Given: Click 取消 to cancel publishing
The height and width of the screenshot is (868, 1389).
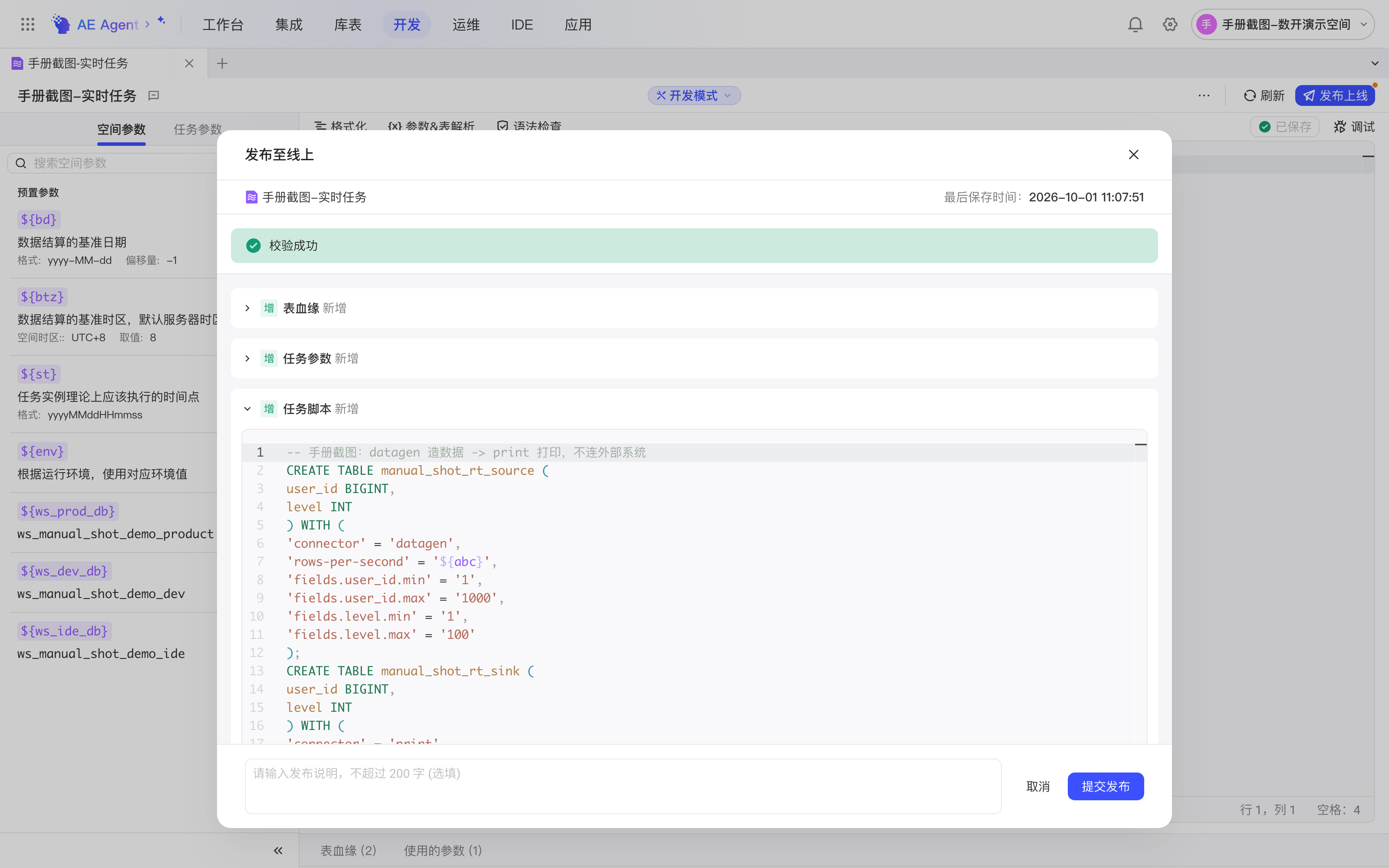Looking at the screenshot, I should click(1038, 786).
